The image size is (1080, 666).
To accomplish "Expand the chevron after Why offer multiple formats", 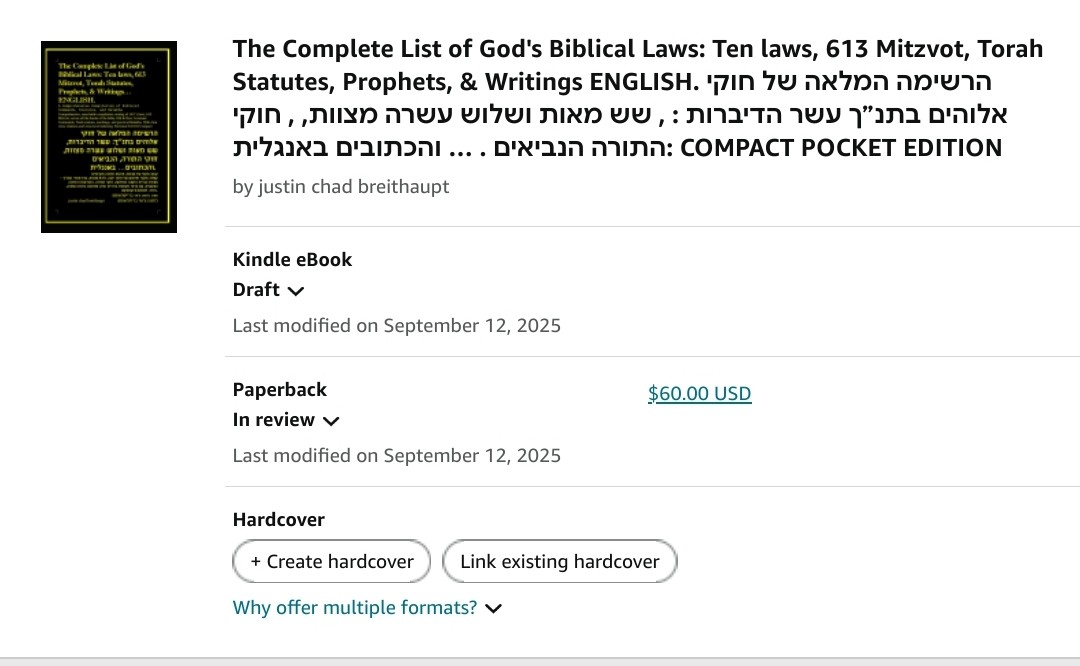I will tap(493, 609).
